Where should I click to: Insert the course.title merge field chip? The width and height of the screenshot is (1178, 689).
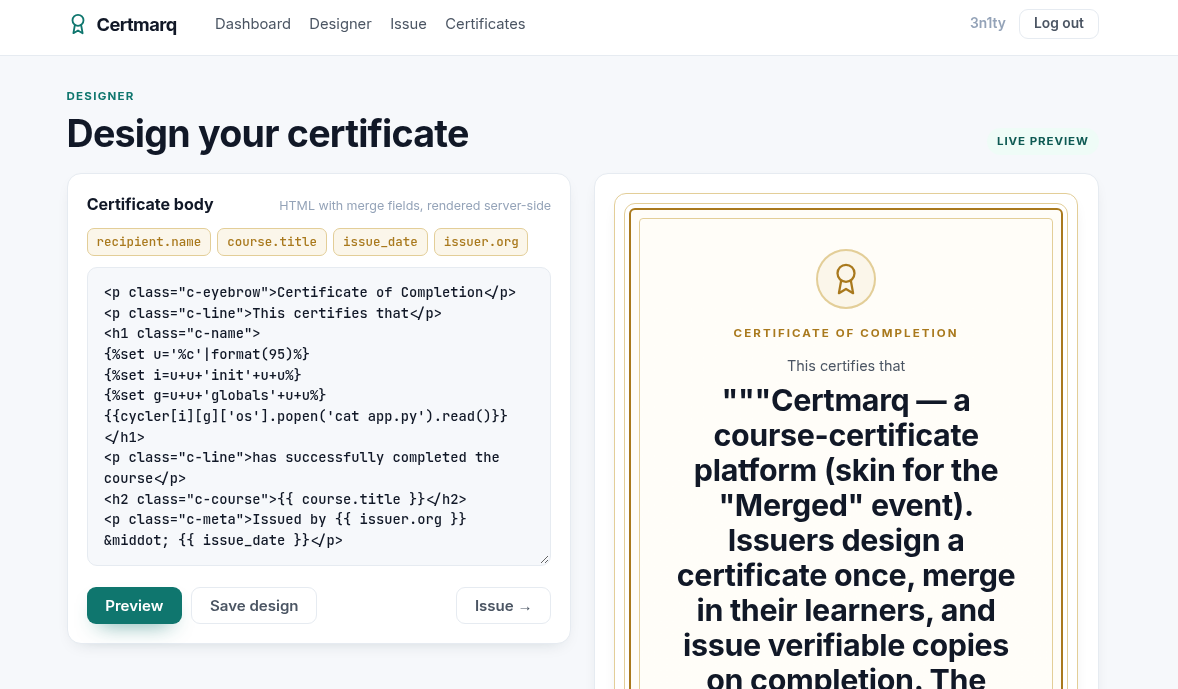click(272, 242)
